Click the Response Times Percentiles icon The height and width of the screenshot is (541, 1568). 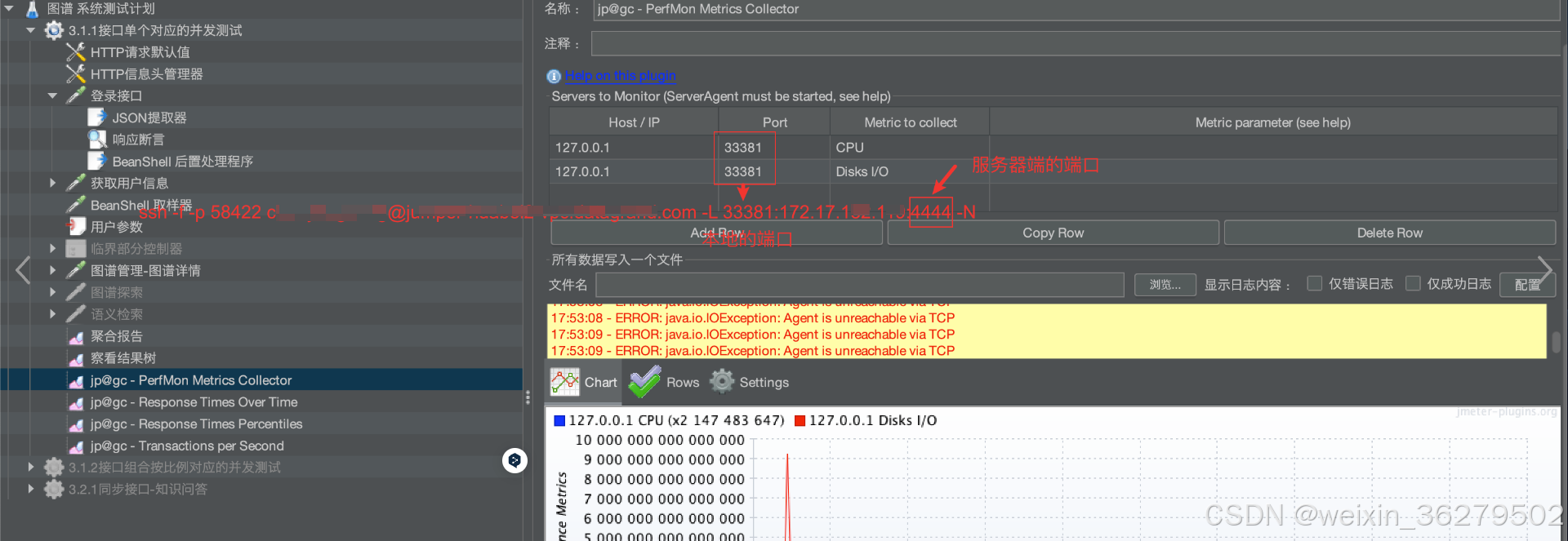coord(76,424)
